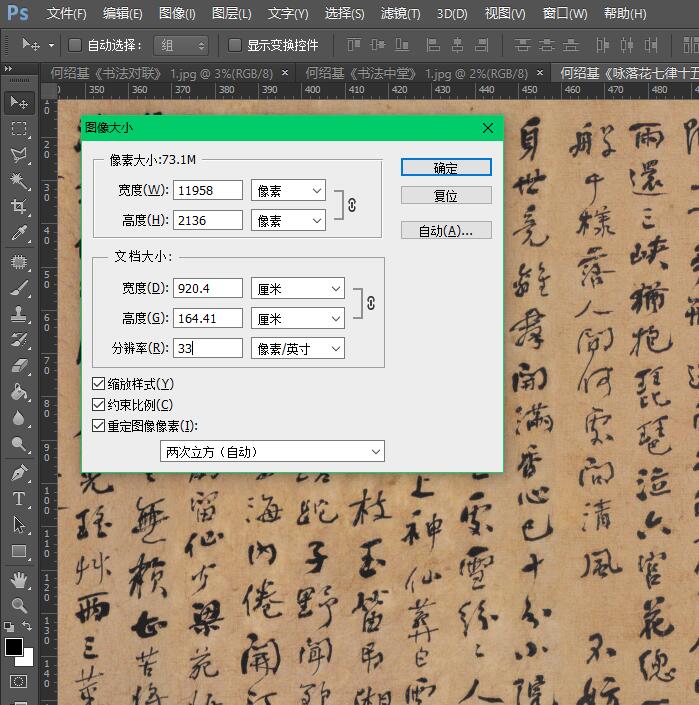Click the resolution field showing 33
The height and width of the screenshot is (705, 699).
coord(208,348)
